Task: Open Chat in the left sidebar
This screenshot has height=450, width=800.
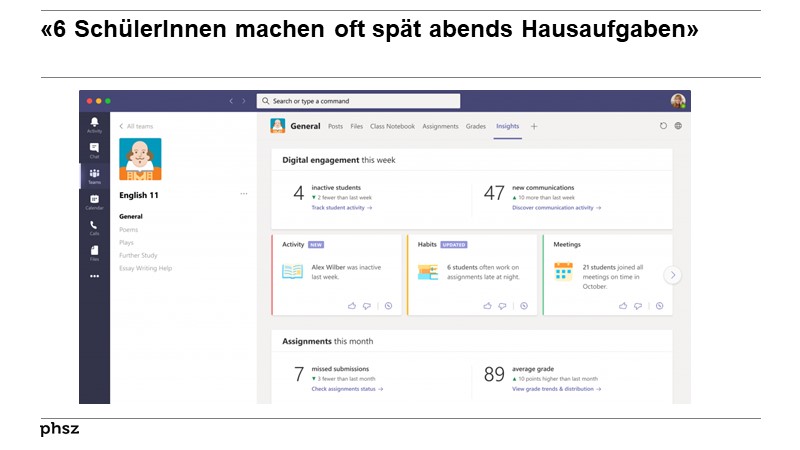Action: [x=94, y=151]
